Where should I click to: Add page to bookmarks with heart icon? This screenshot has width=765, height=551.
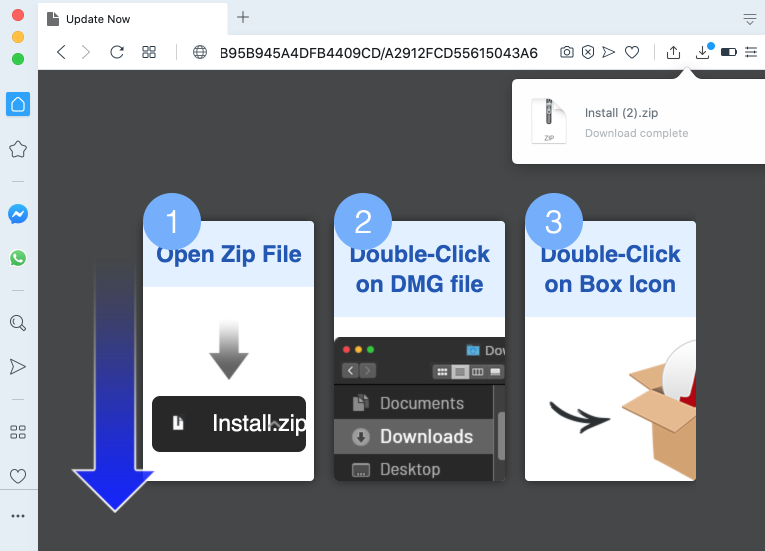click(632, 52)
